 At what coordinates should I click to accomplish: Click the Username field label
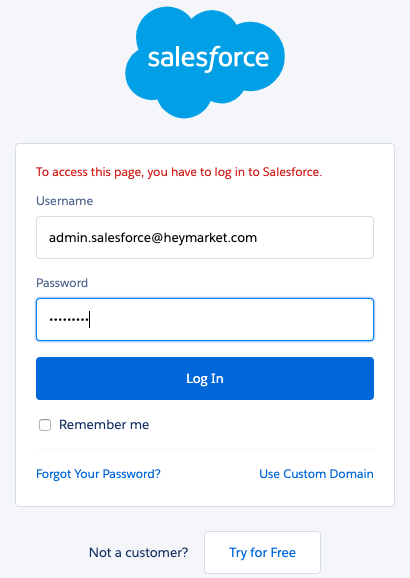(x=65, y=201)
